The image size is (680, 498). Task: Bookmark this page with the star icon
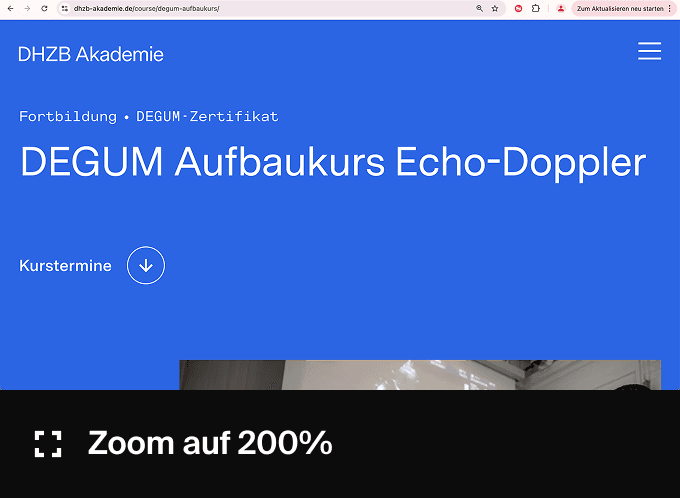pyautogui.click(x=495, y=8)
